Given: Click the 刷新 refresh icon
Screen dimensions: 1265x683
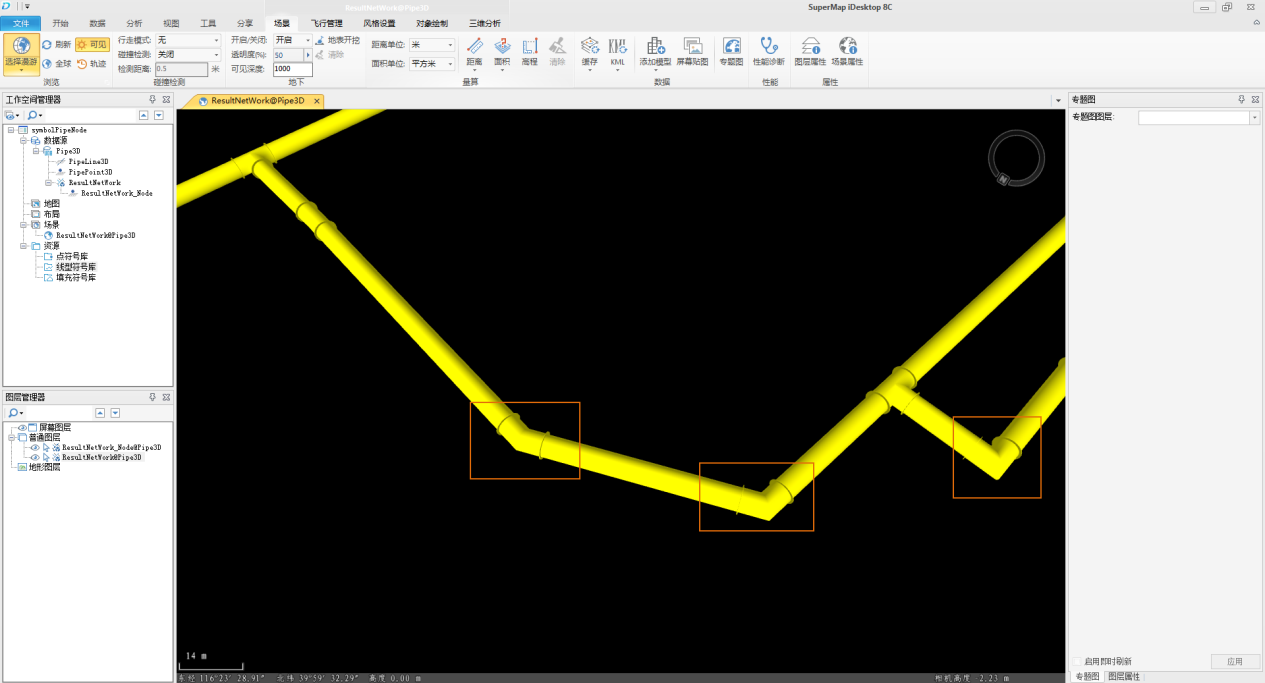Looking at the screenshot, I should pos(47,45).
